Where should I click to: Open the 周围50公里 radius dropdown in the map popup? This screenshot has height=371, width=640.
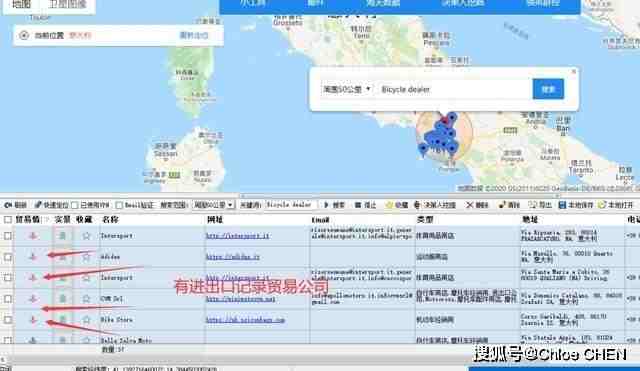point(347,89)
